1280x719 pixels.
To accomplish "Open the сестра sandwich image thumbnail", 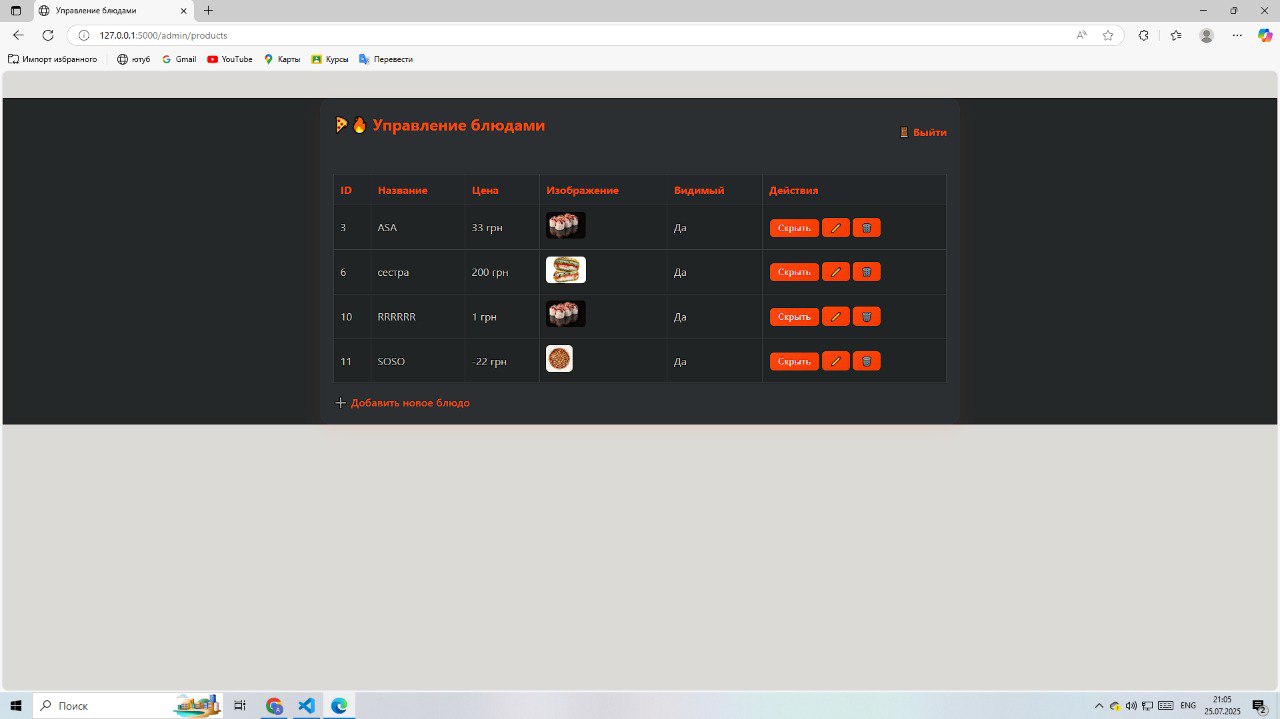I will click(x=566, y=270).
